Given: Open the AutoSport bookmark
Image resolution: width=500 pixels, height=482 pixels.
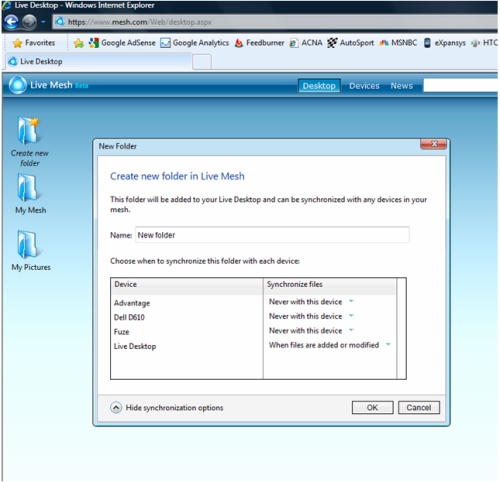Looking at the screenshot, I should [x=350, y=43].
